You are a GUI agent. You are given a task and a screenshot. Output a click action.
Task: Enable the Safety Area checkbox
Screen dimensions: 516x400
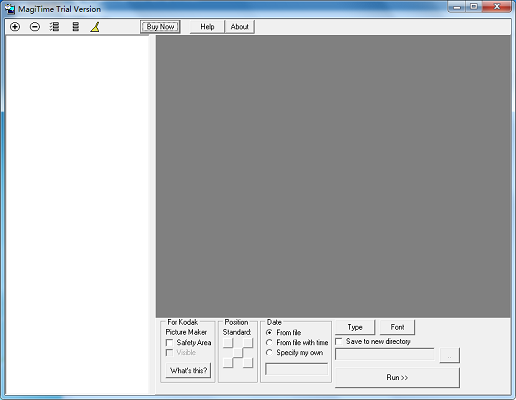(x=169, y=343)
